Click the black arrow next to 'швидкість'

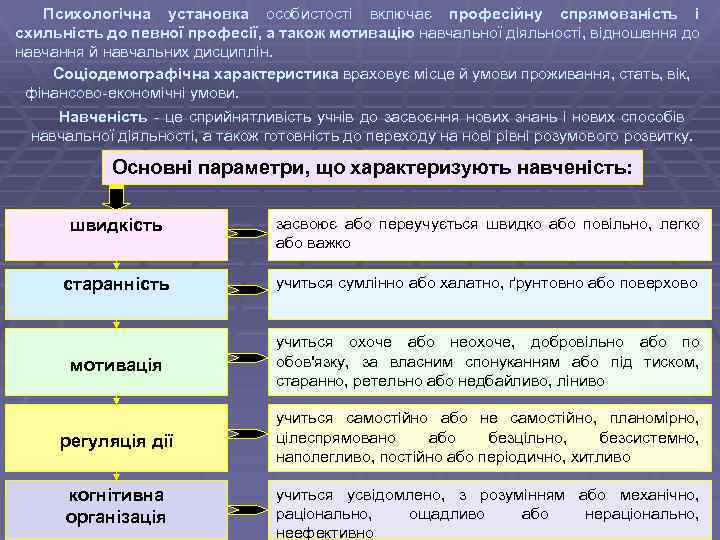248,233
